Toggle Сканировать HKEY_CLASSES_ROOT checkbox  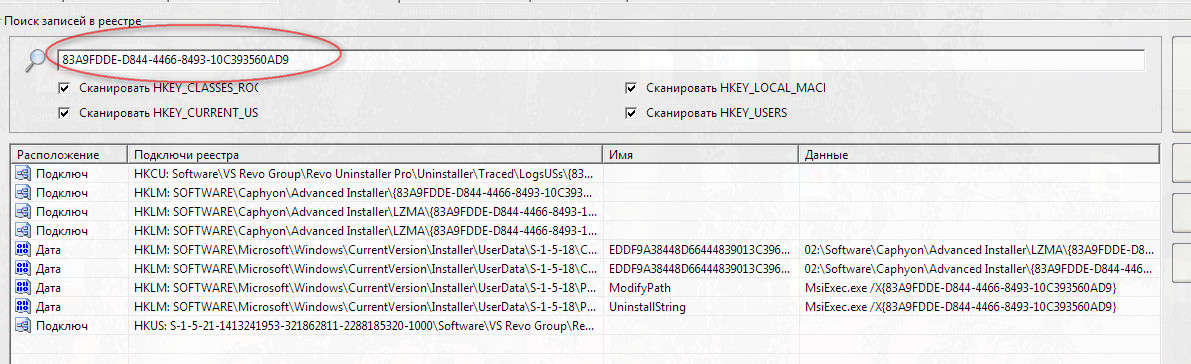pyautogui.click(x=65, y=88)
